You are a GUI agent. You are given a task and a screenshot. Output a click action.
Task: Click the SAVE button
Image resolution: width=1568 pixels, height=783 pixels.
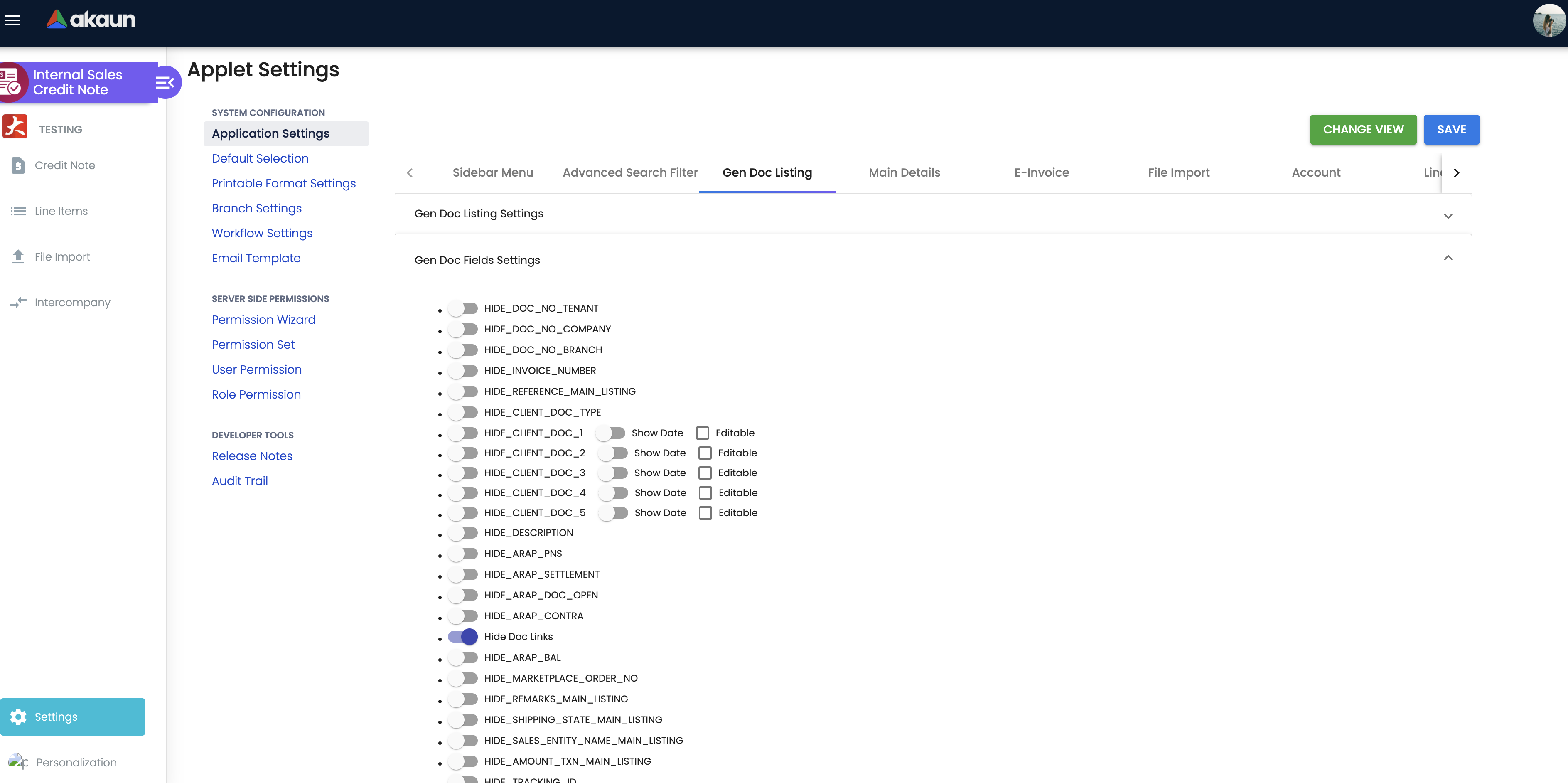tap(1451, 129)
